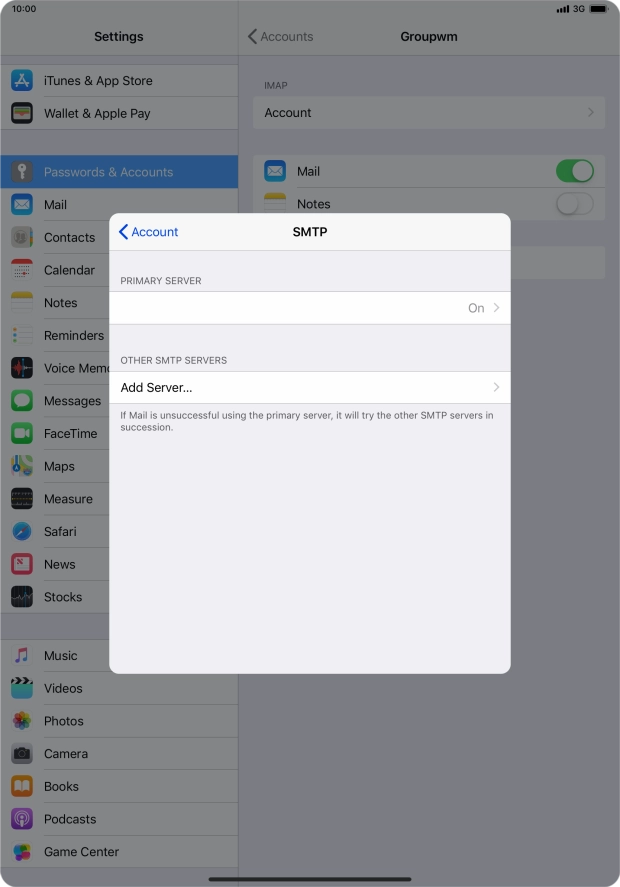Image resolution: width=620 pixels, height=887 pixels.
Task: Open the Videos settings item
Action: 63,688
